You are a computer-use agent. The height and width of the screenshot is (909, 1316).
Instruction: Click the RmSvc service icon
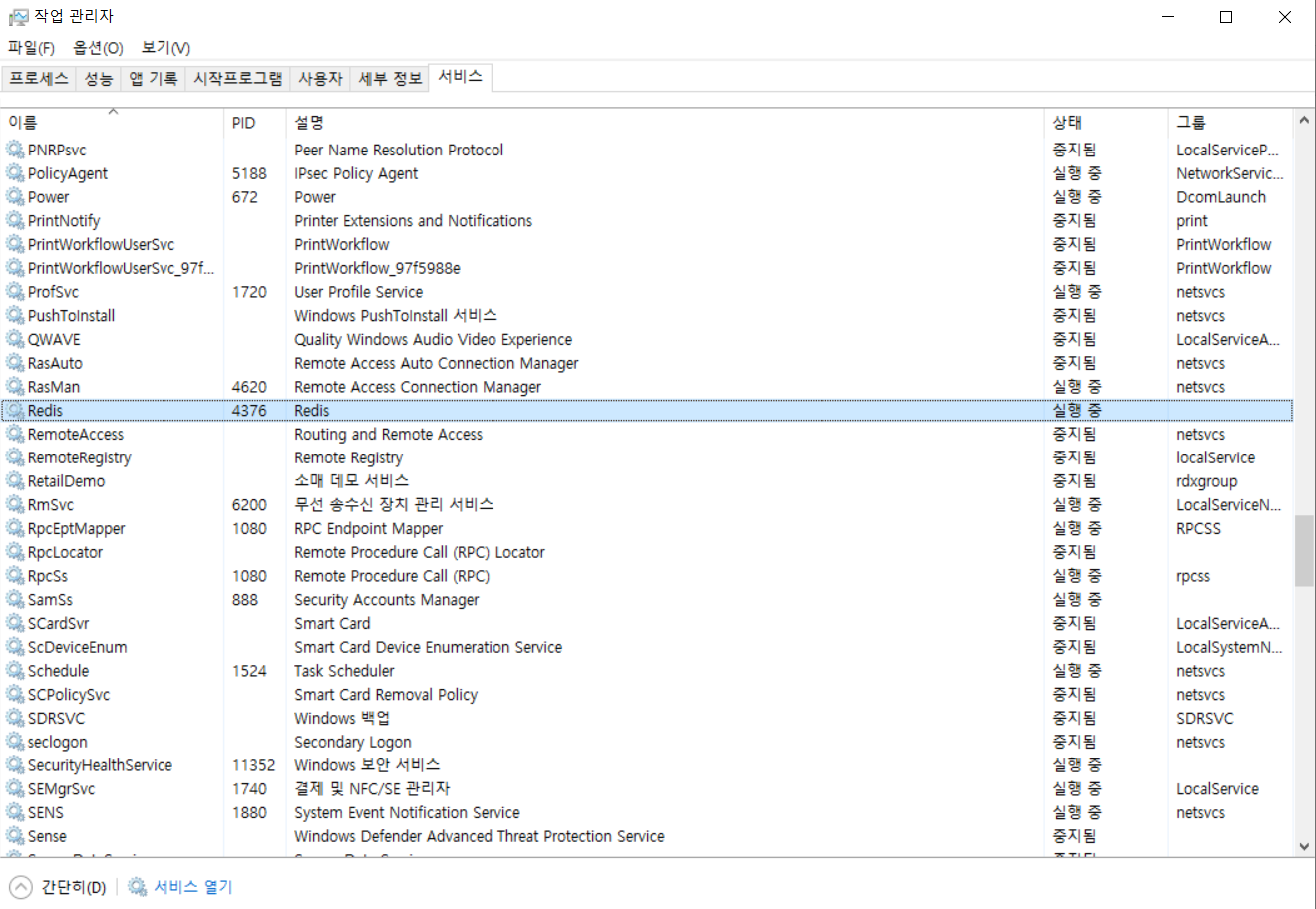click(x=15, y=504)
